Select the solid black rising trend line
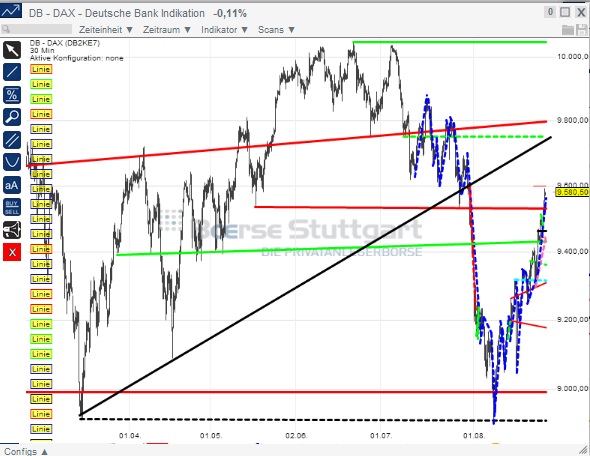590x456 pixels. coord(315,277)
